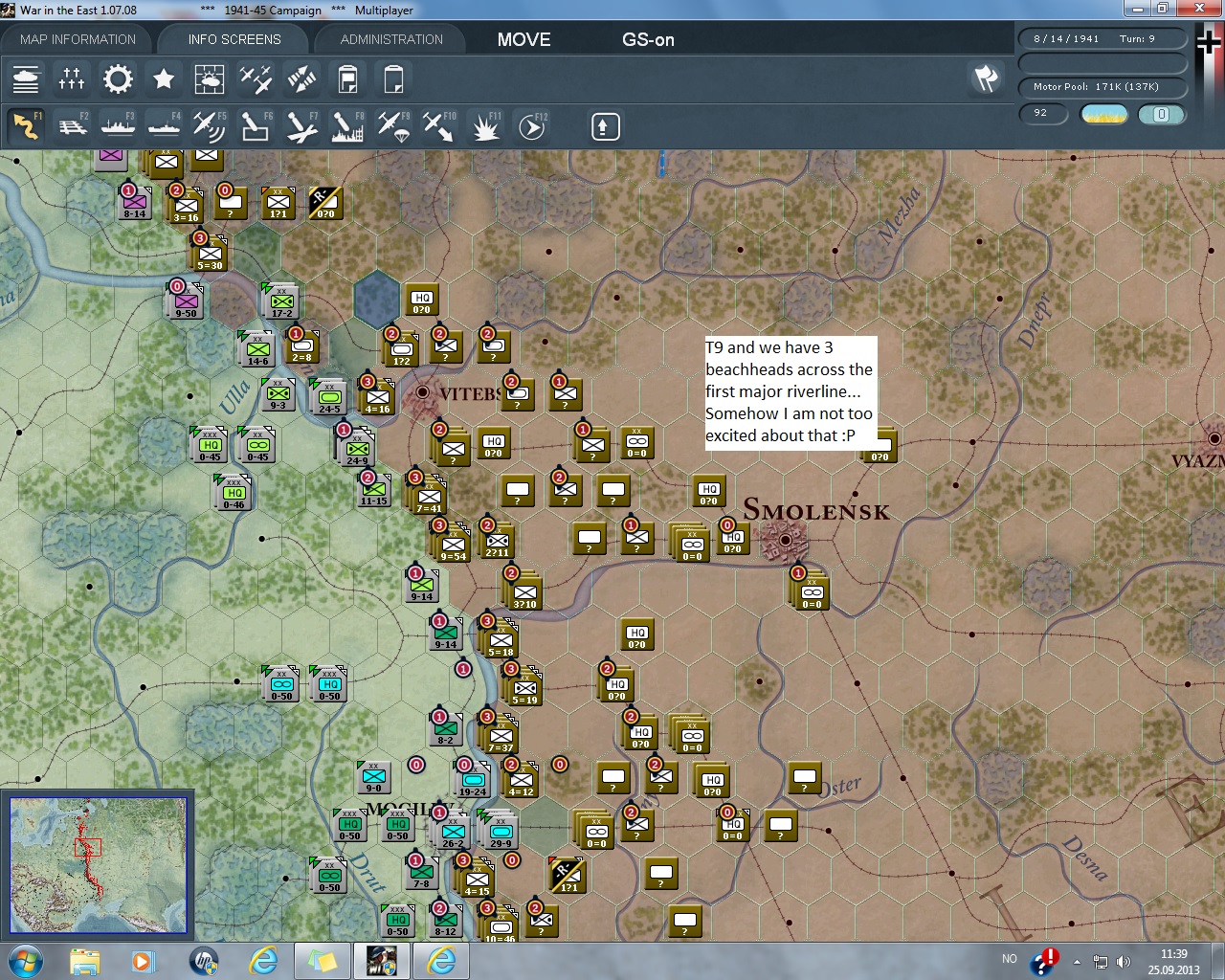Click the up-arrow toolbar button
Screen dimensions: 1225x980
pyautogui.click(x=606, y=126)
